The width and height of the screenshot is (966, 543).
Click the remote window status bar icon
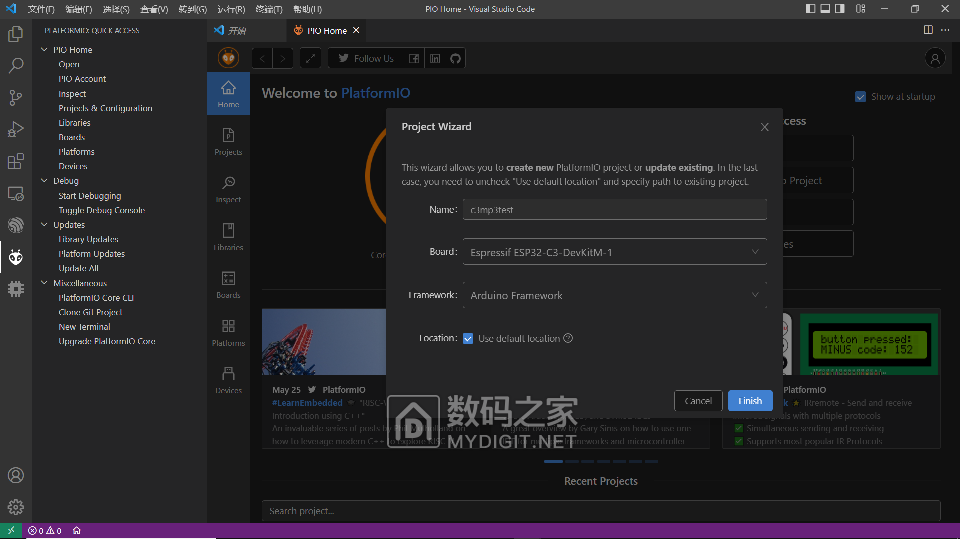pos(11,533)
